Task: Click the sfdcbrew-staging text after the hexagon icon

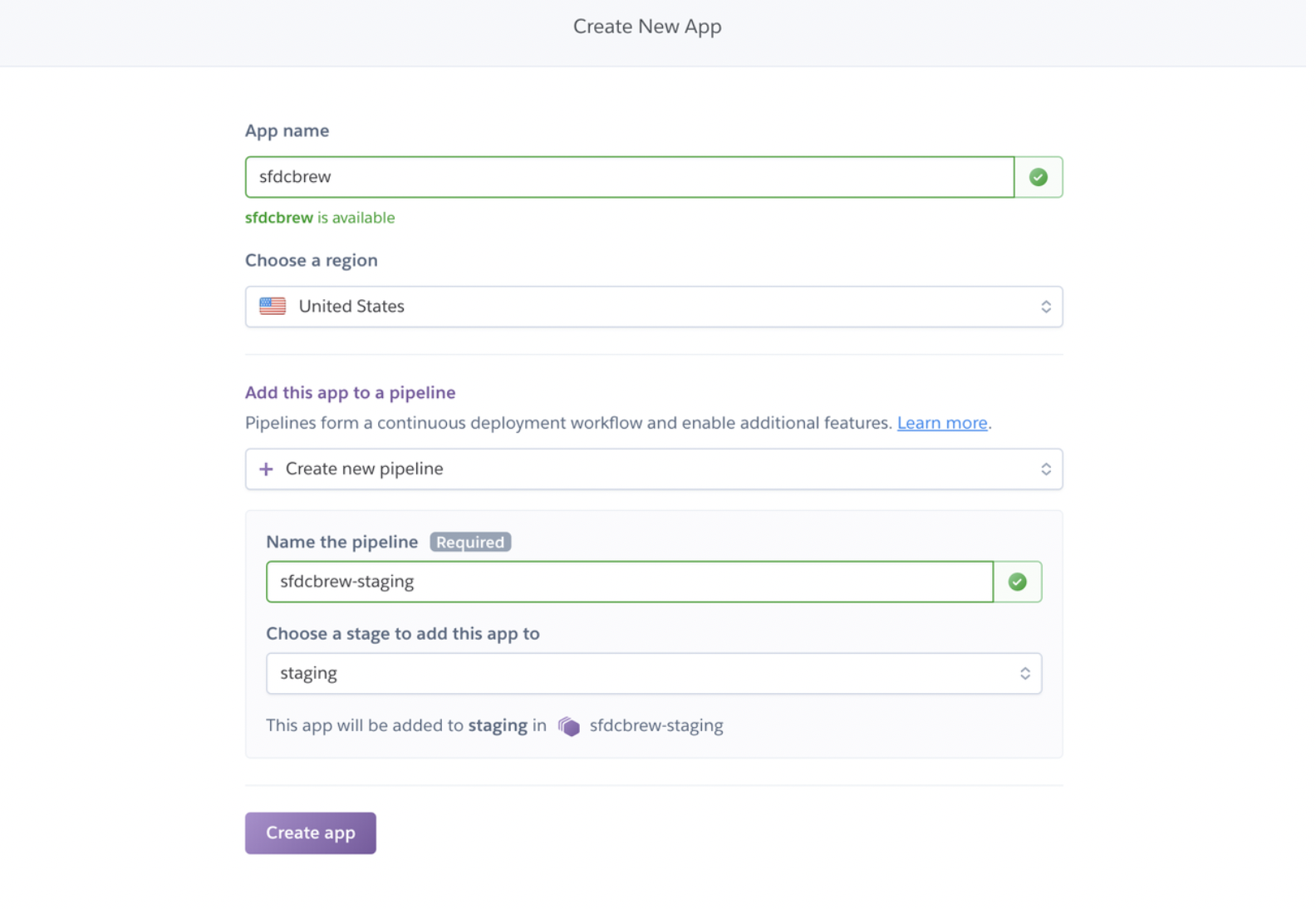Action: pos(656,725)
